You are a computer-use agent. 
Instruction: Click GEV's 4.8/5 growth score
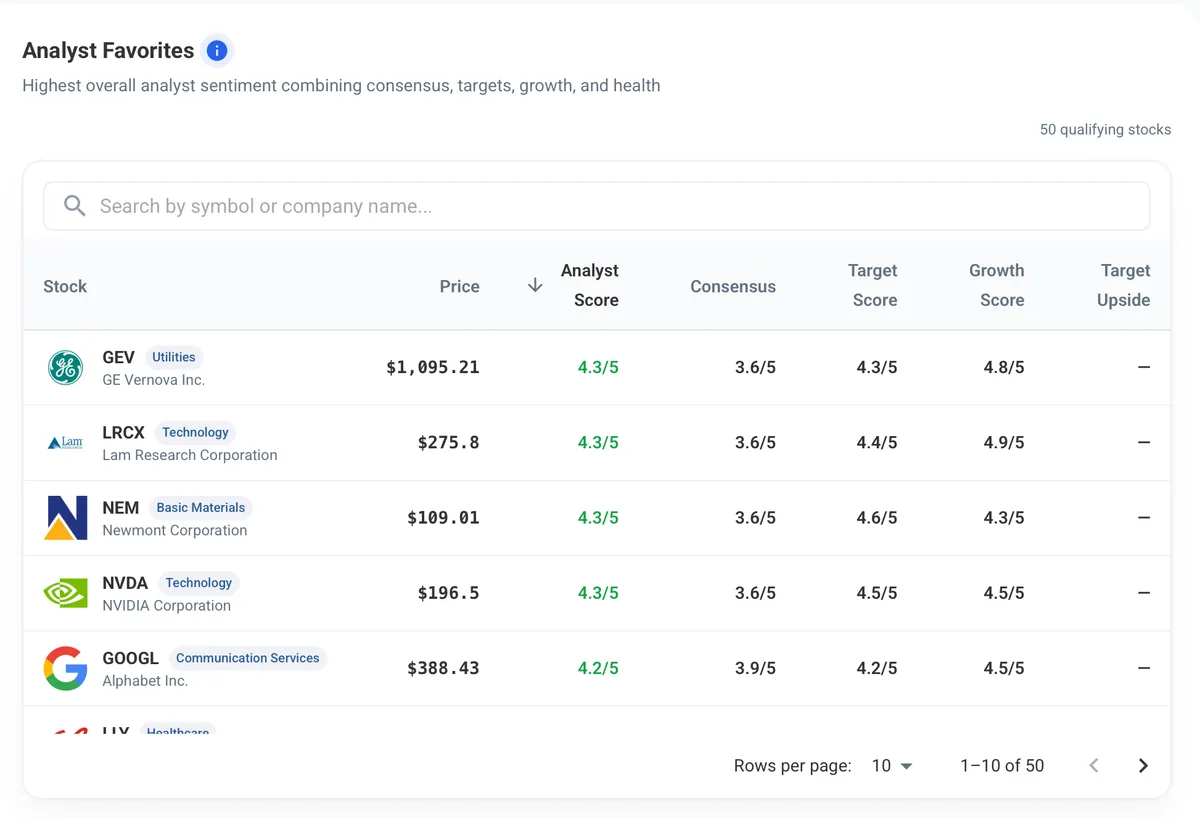[1004, 367]
